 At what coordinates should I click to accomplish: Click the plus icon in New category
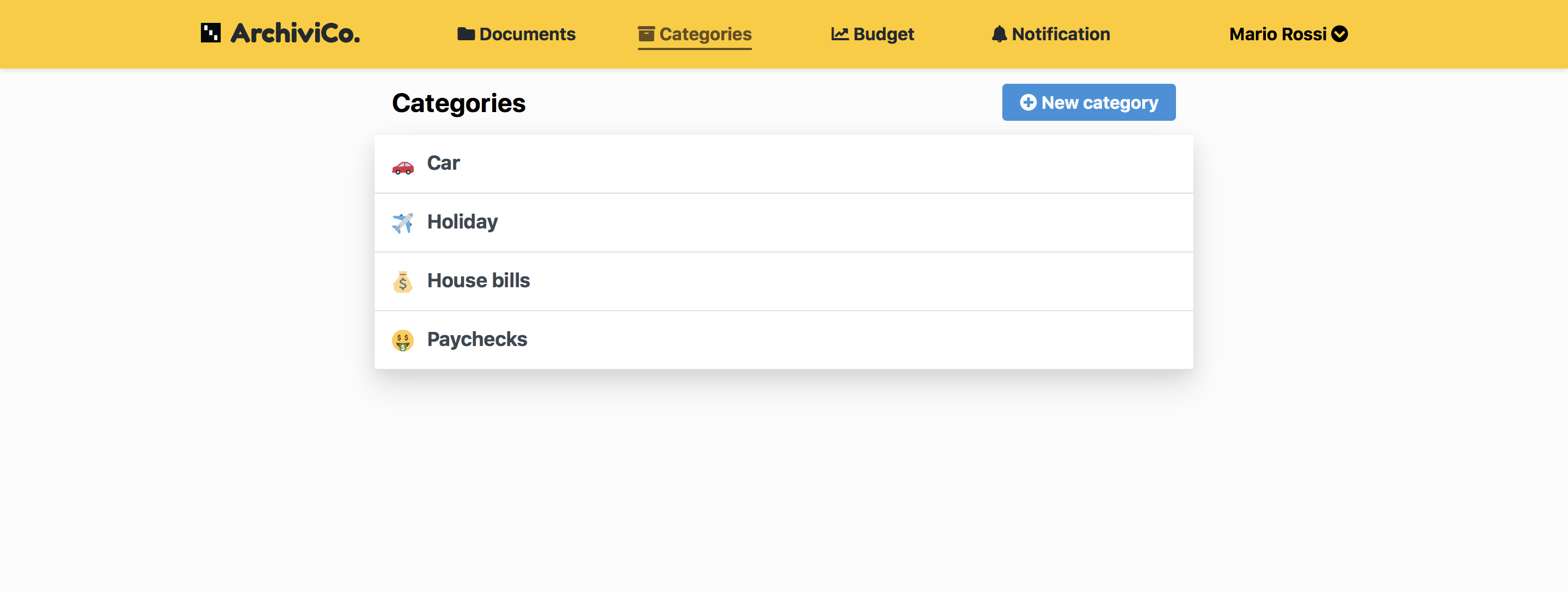pyautogui.click(x=1027, y=103)
